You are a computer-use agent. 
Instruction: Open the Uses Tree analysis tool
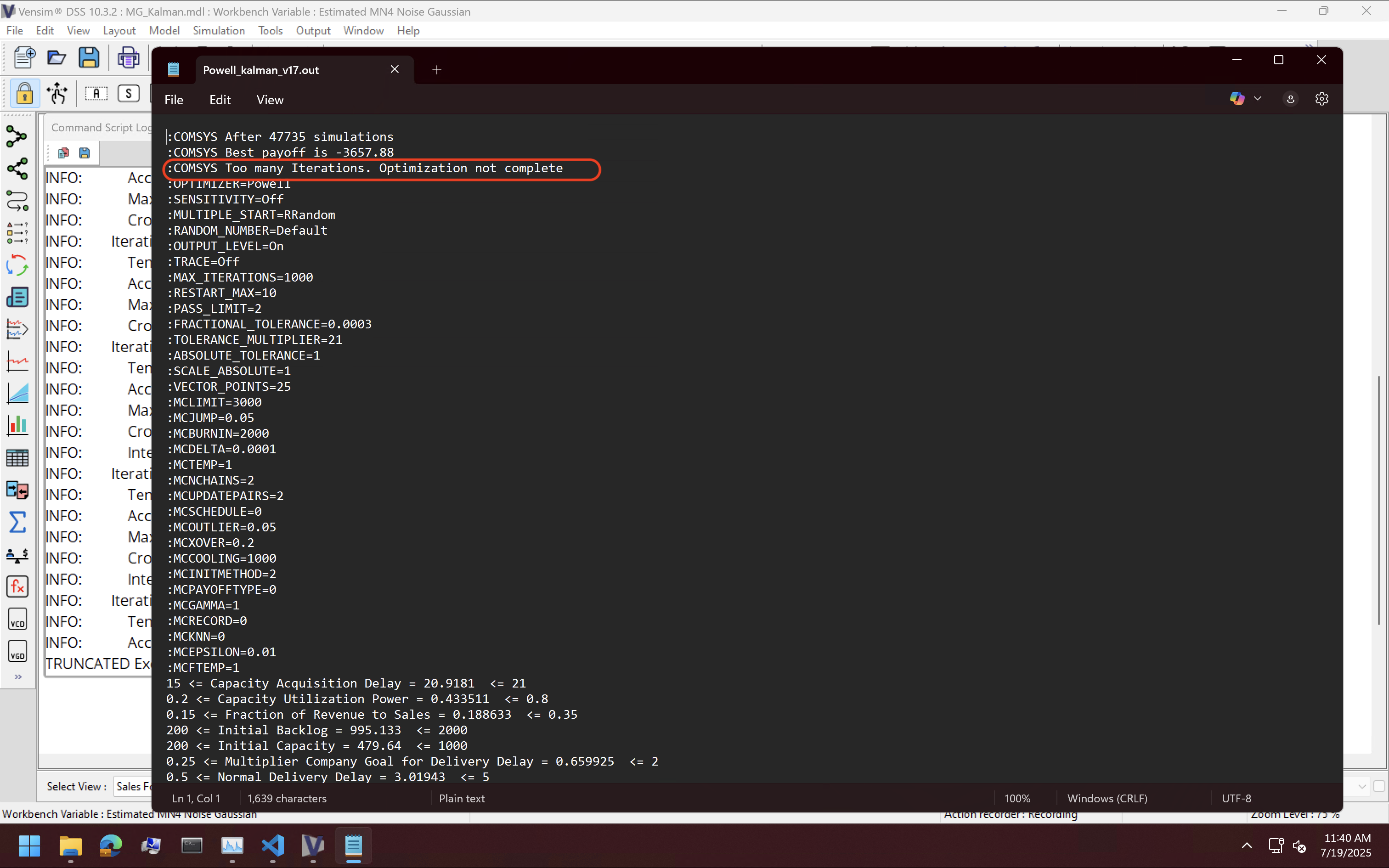click(x=17, y=169)
